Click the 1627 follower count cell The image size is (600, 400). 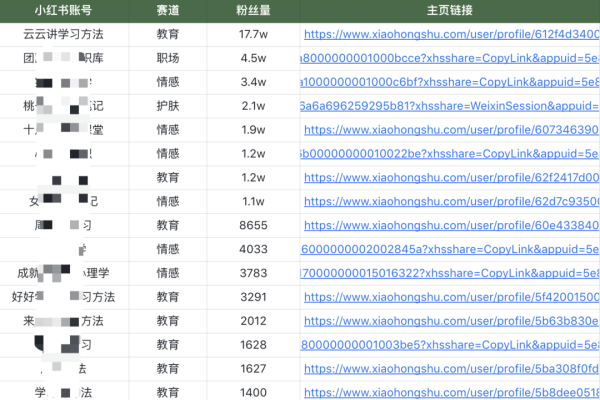click(253, 369)
